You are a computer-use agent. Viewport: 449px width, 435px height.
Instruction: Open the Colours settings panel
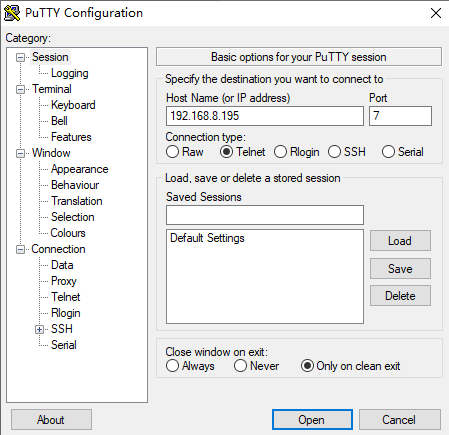68,233
